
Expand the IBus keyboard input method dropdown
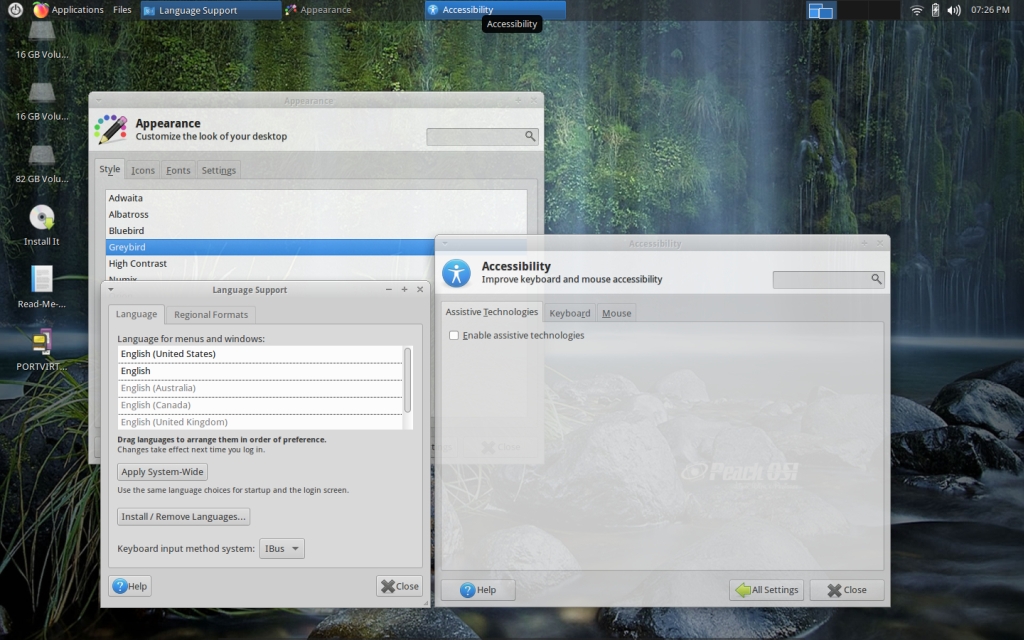(281, 548)
